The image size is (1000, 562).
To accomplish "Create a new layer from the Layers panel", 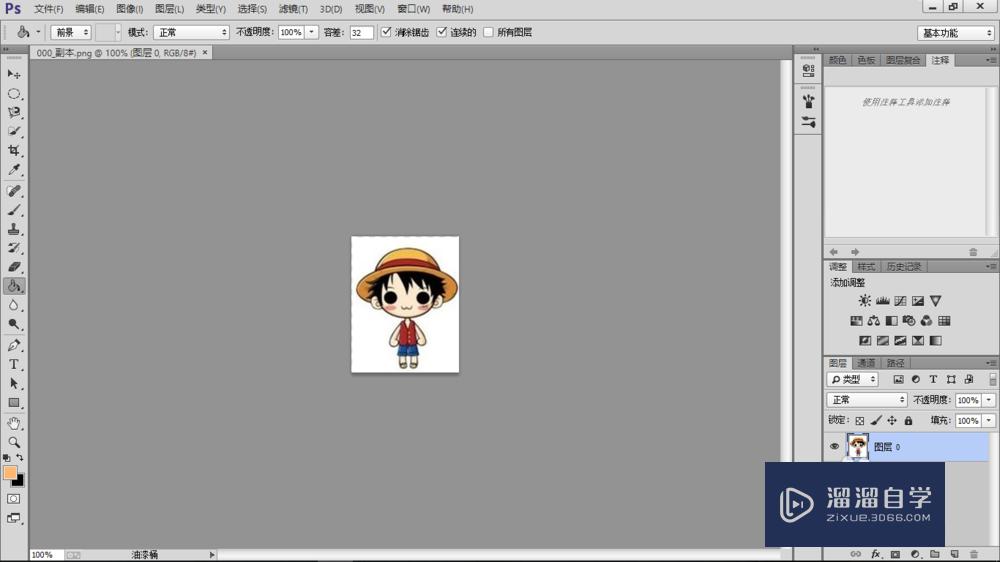I will 954,554.
